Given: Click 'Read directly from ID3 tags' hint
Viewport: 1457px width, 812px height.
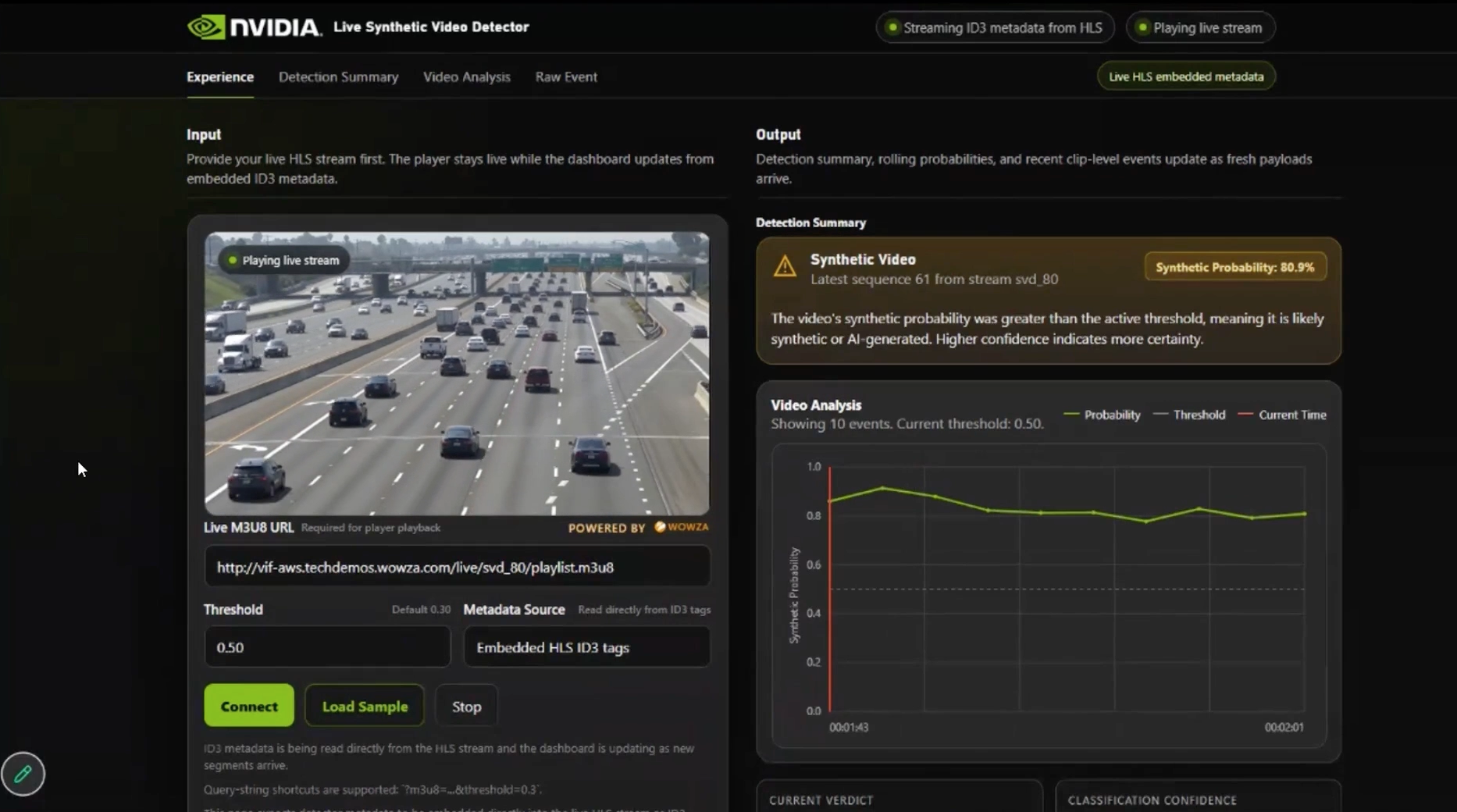Looking at the screenshot, I should (x=644, y=609).
